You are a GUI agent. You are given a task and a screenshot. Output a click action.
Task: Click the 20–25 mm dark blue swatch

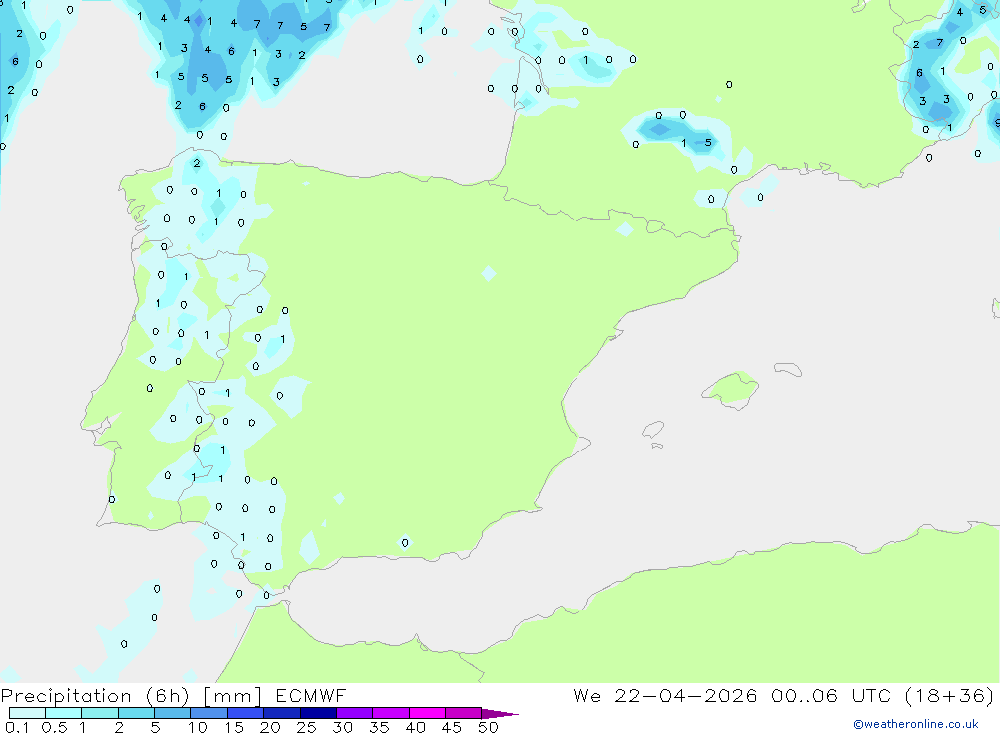pos(282,713)
